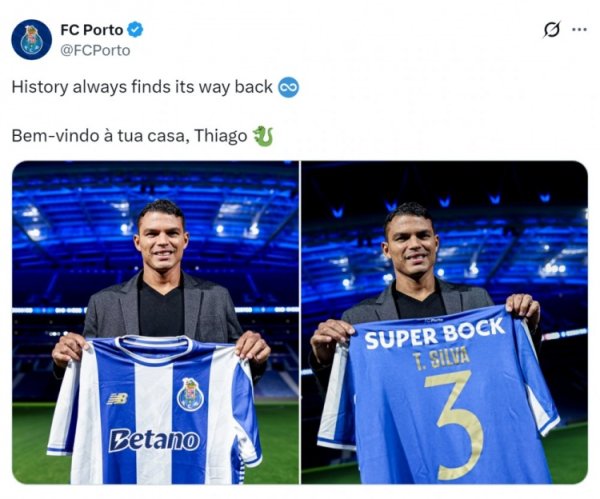This screenshot has width=600, height=499.
Task: Click the T. Silva name on jersey
Action: click(442, 359)
